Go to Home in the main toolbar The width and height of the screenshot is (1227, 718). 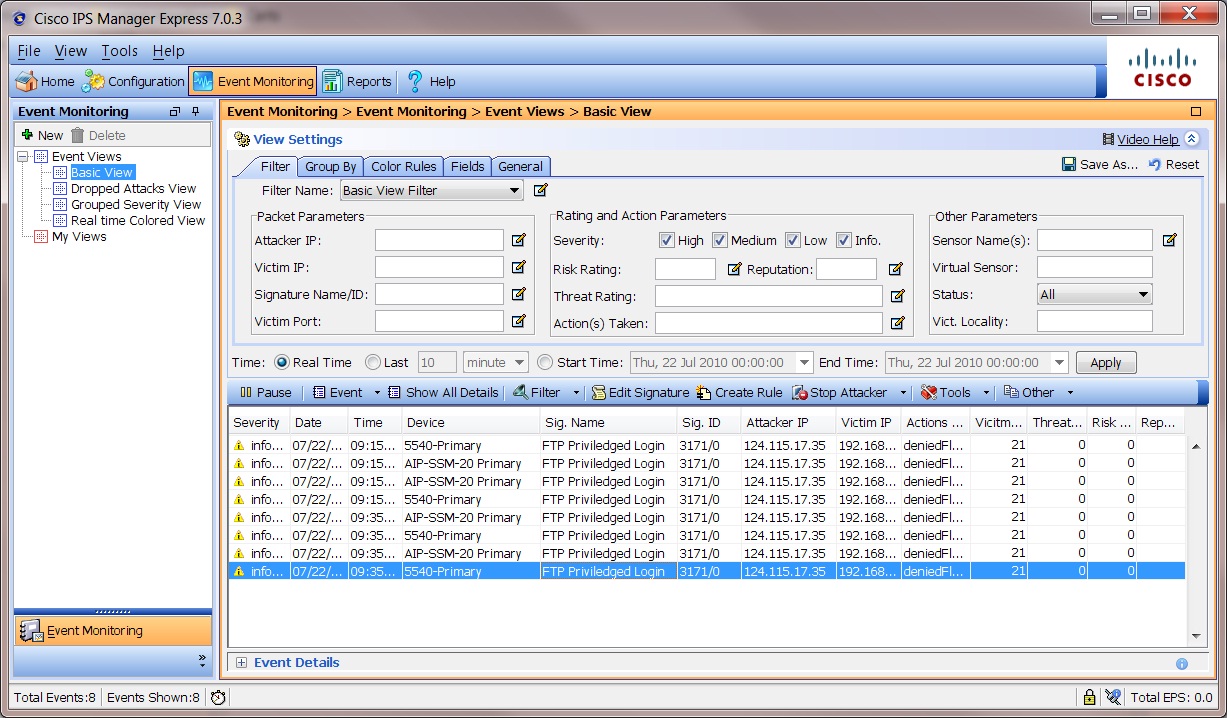(x=45, y=82)
